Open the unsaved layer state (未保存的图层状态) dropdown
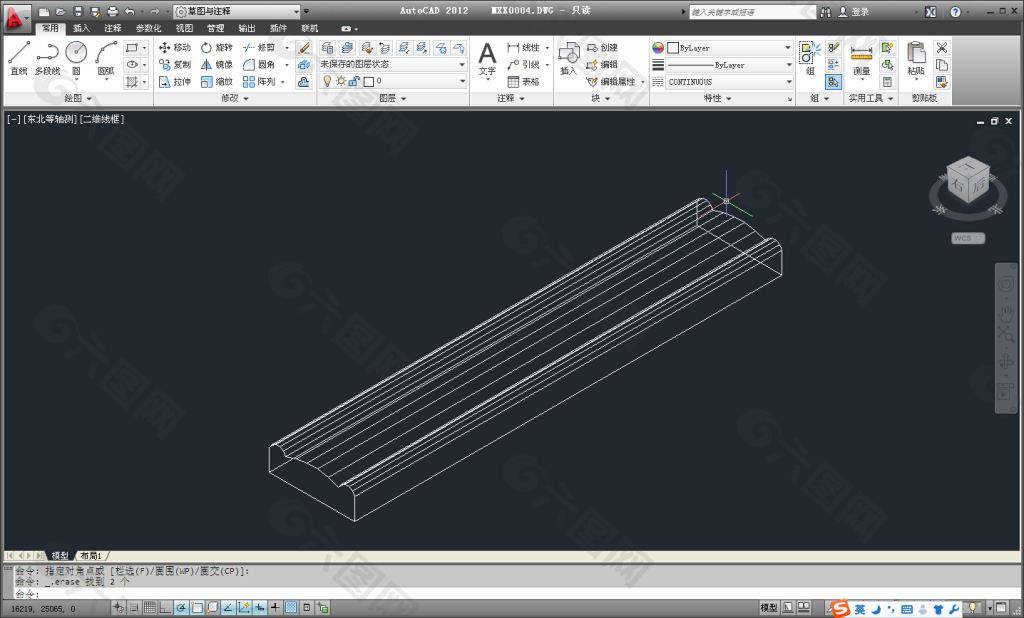Image resolution: width=1024 pixels, height=618 pixels. pos(392,64)
